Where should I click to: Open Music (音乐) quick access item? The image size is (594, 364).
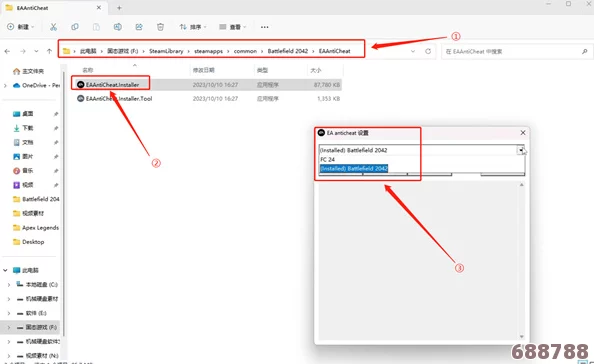pos(23,170)
